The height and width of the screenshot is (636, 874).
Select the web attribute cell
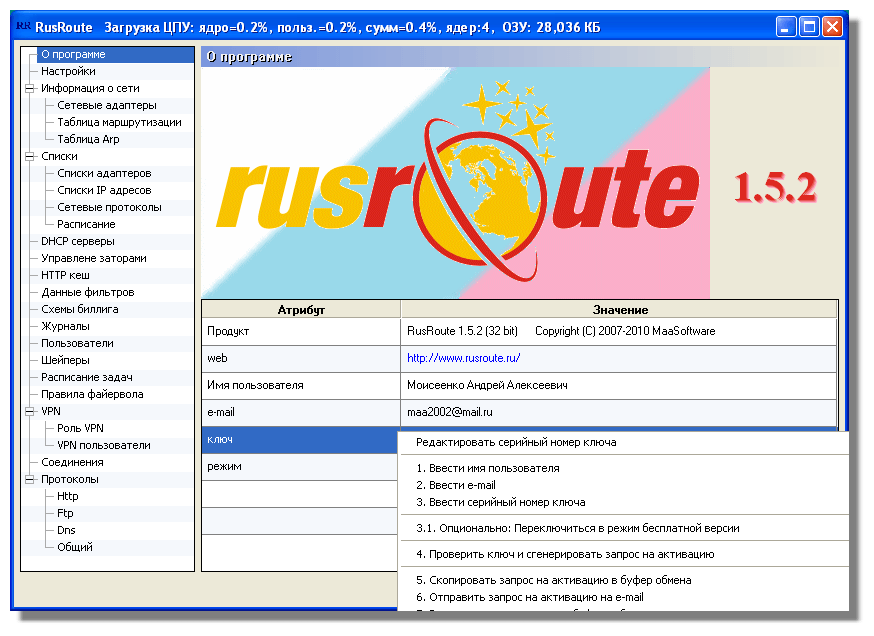[x=301, y=358]
